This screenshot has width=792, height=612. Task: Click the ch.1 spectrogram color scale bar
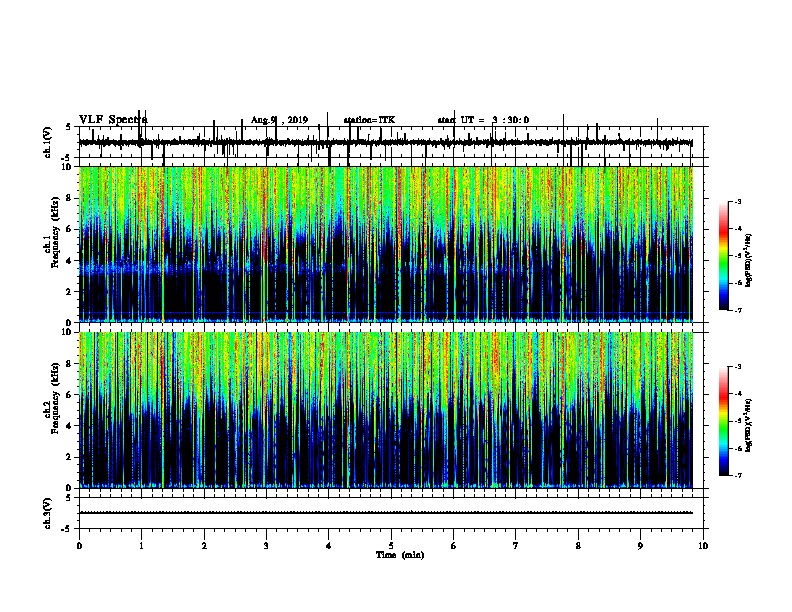(x=724, y=255)
